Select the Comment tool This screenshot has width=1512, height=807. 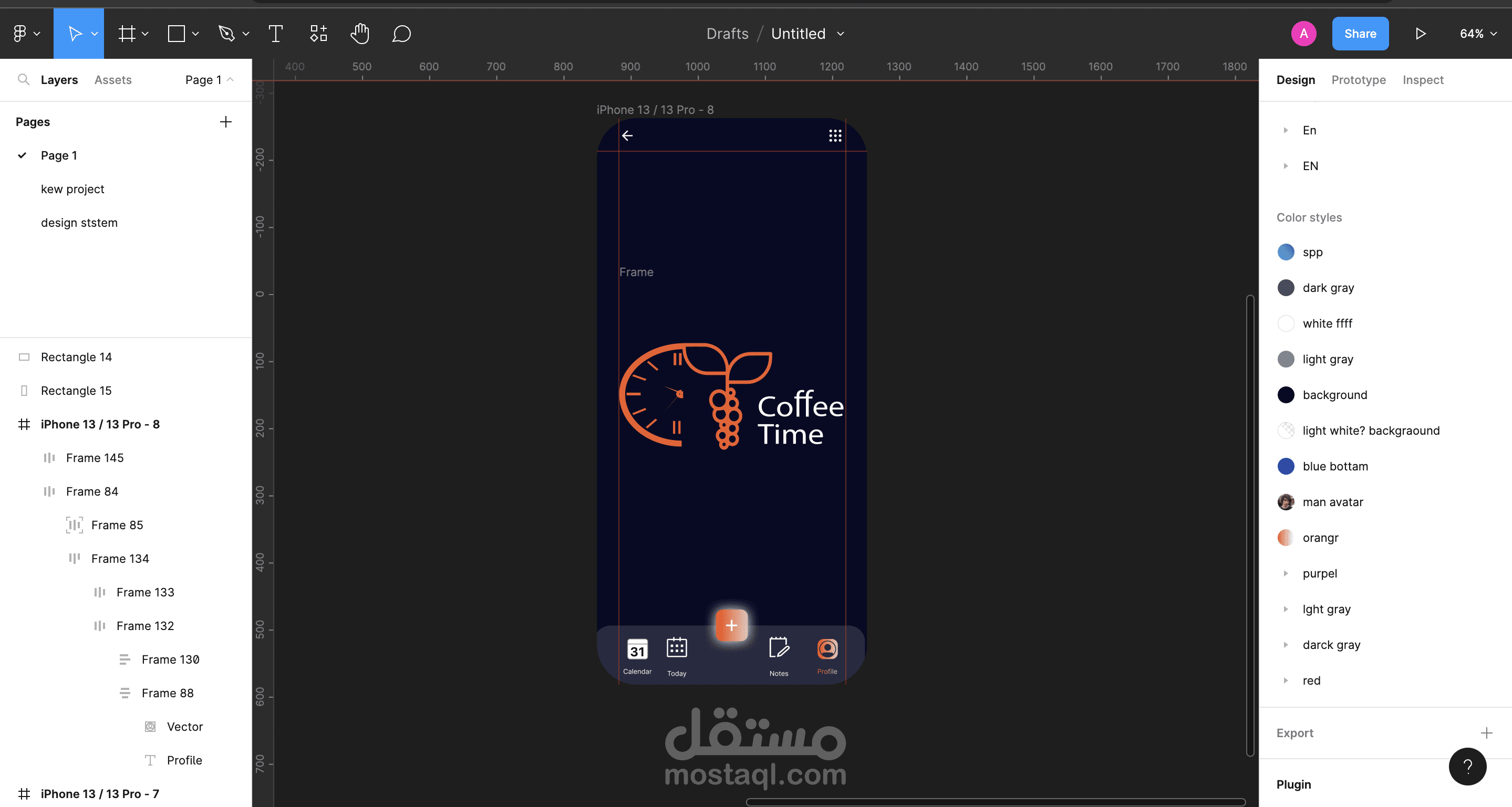pyautogui.click(x=401, y=34)
